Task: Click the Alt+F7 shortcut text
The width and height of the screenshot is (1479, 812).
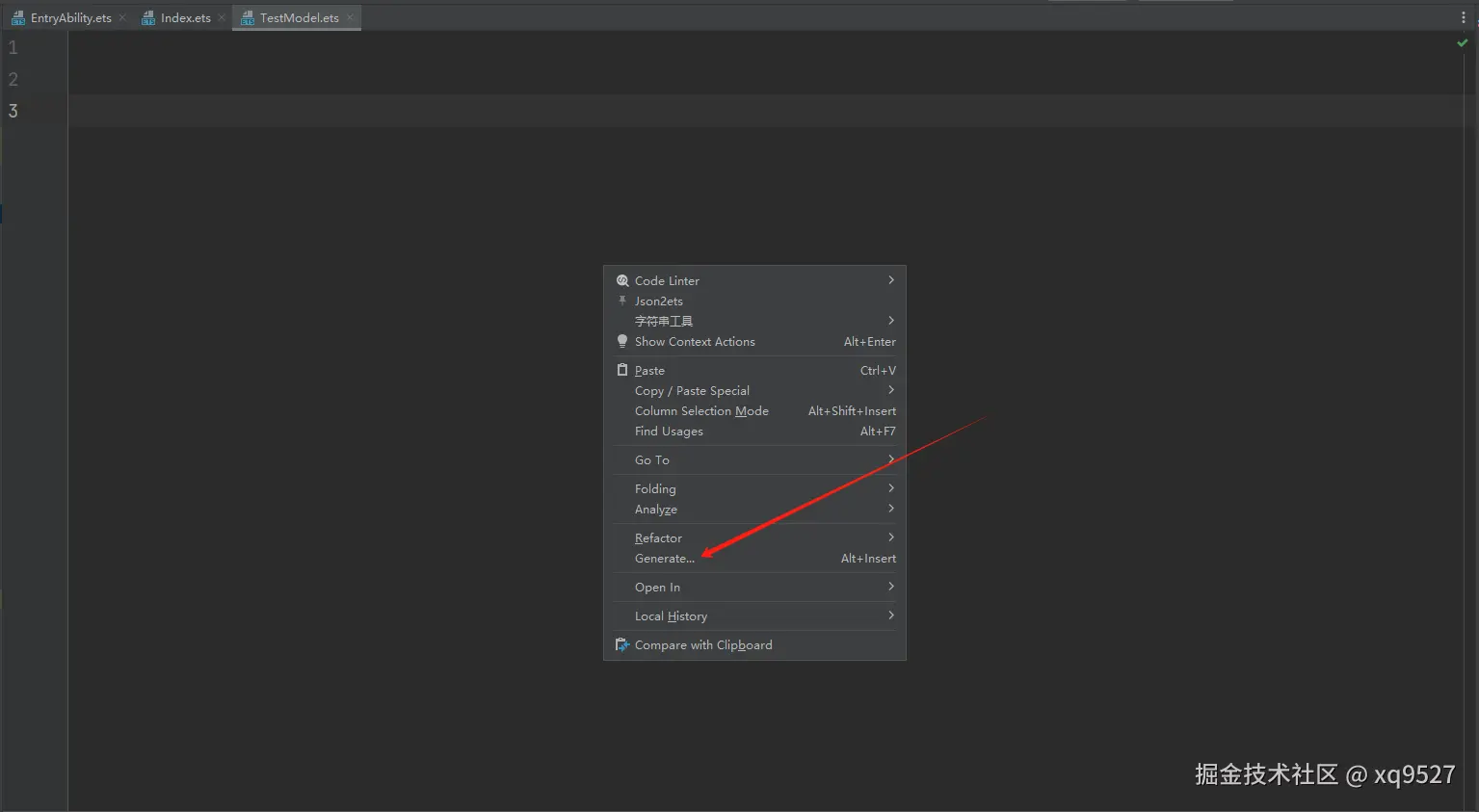Action: point(878,431)
